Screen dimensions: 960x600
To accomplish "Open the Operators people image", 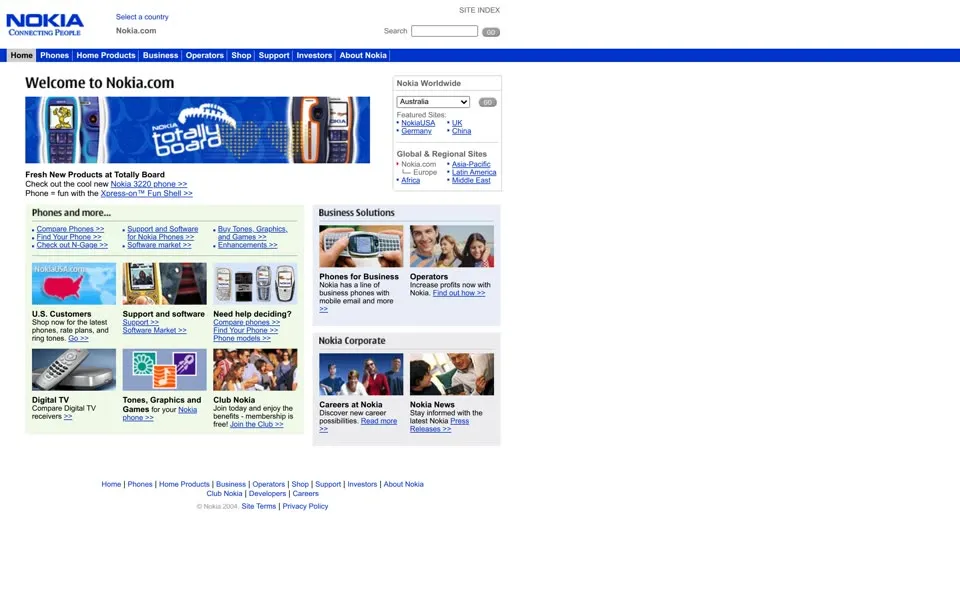I will tap(451, 246).
